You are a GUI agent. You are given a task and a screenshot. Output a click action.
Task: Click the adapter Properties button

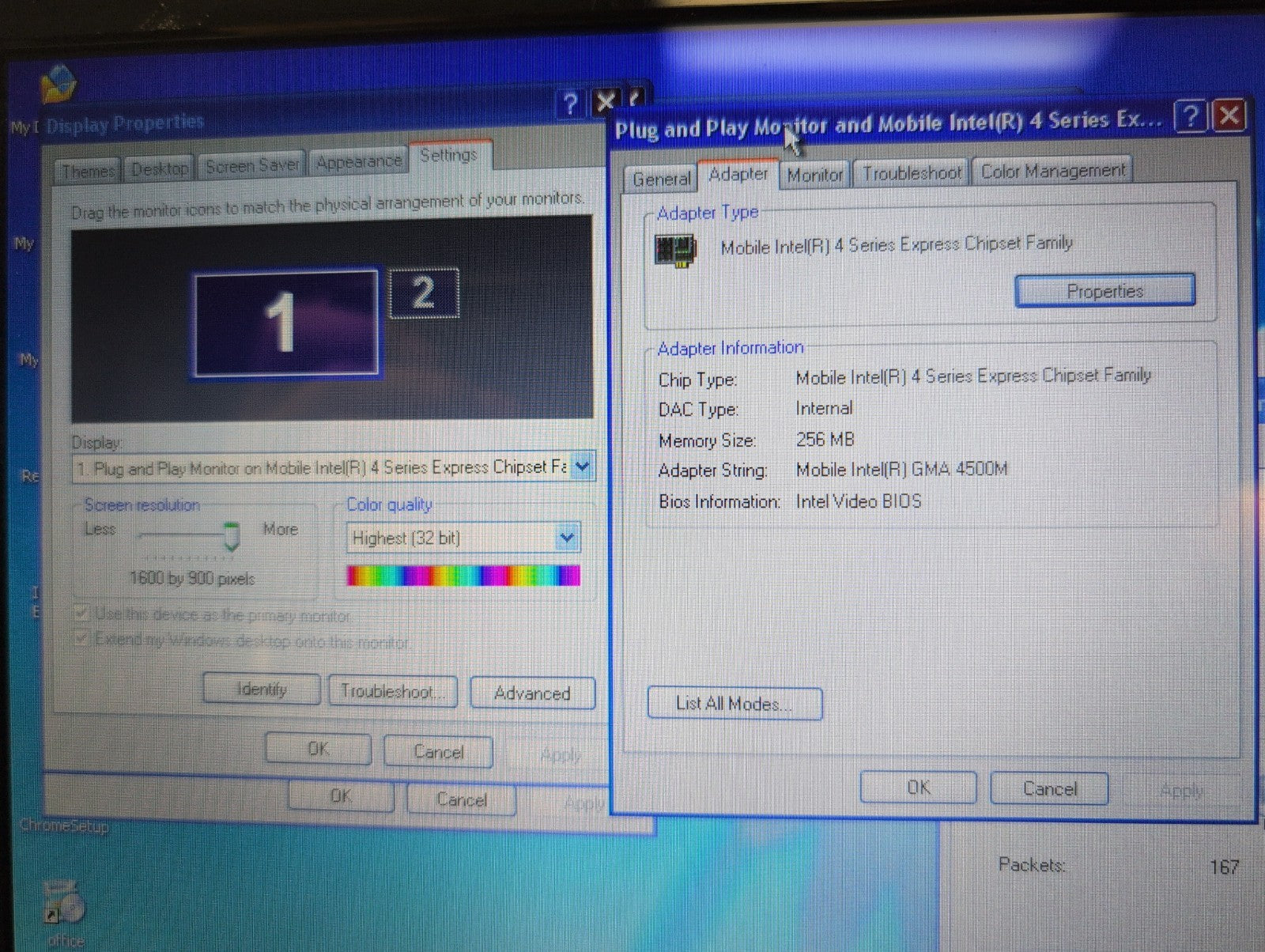pyautogui.click(x=1105, y=291)
